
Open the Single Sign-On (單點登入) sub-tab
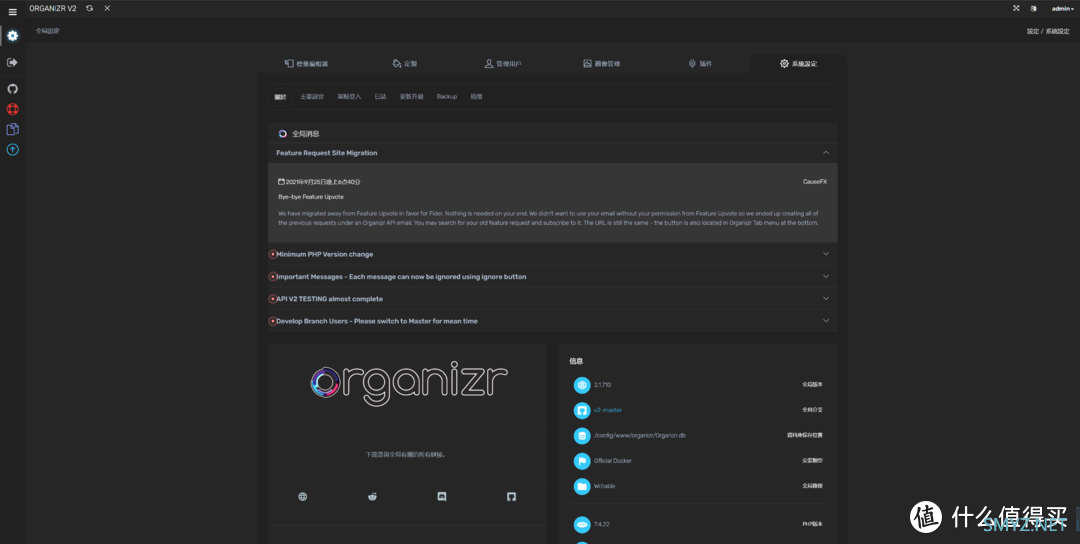pos(349,97)
